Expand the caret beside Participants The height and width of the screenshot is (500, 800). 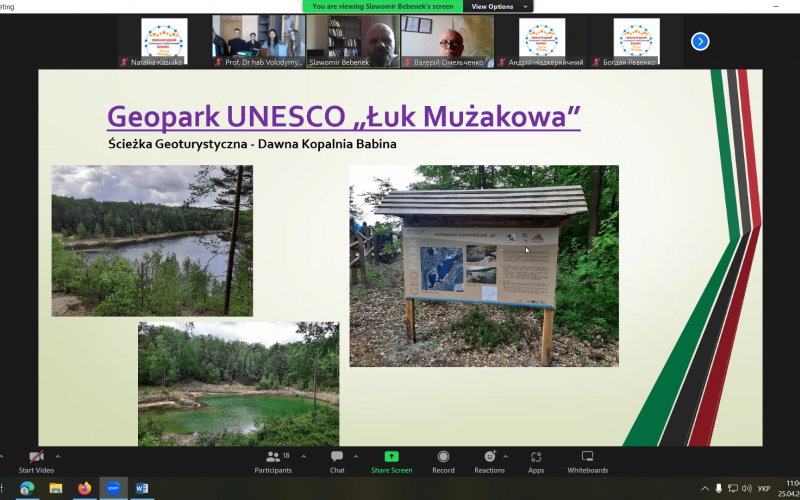304,457
